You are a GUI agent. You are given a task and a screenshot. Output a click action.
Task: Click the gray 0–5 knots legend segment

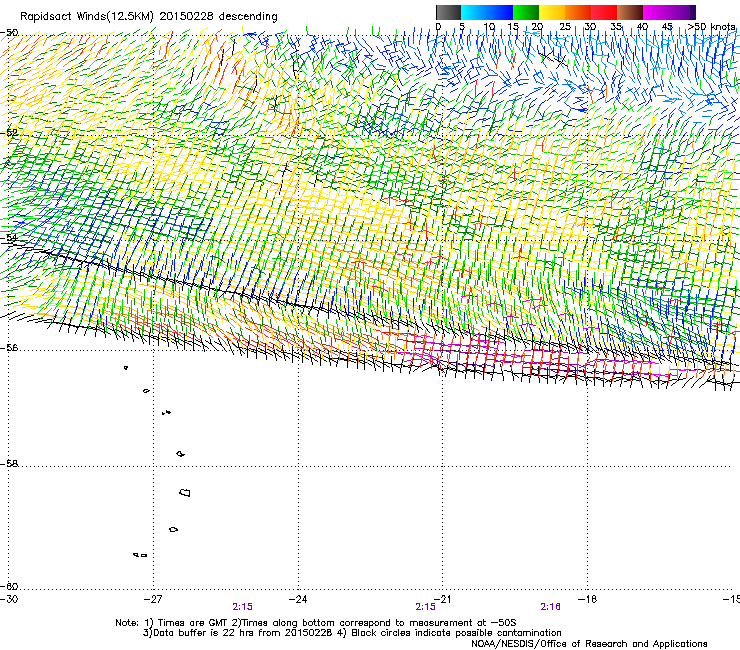coord(448,12)
